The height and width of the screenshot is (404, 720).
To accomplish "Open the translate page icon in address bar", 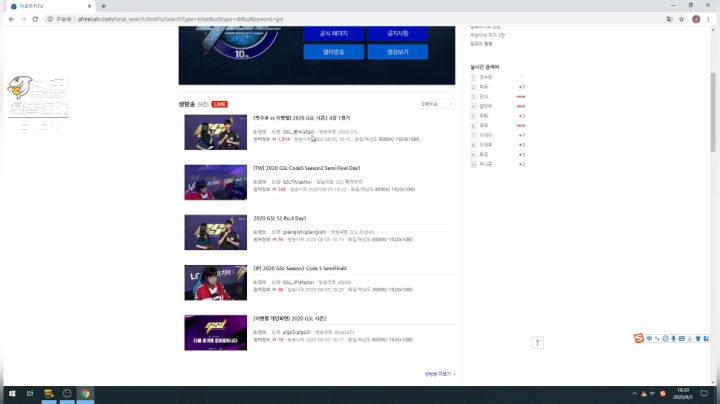I will [669, 19].
